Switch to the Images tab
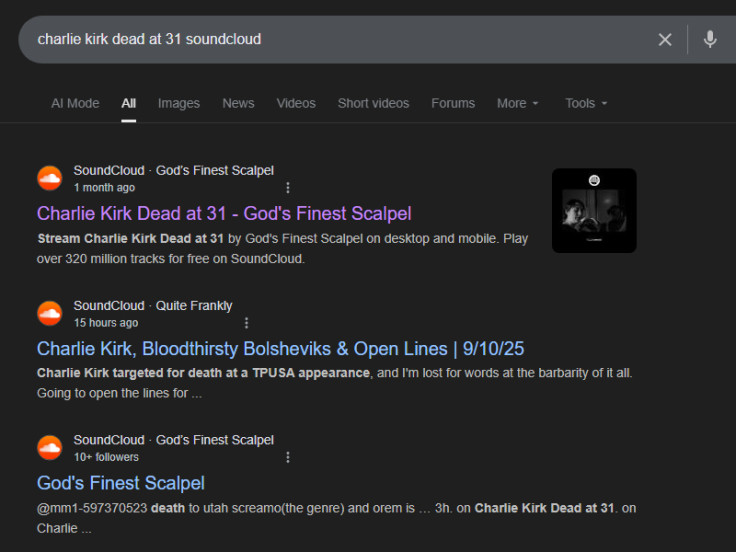 click(179, 103)
